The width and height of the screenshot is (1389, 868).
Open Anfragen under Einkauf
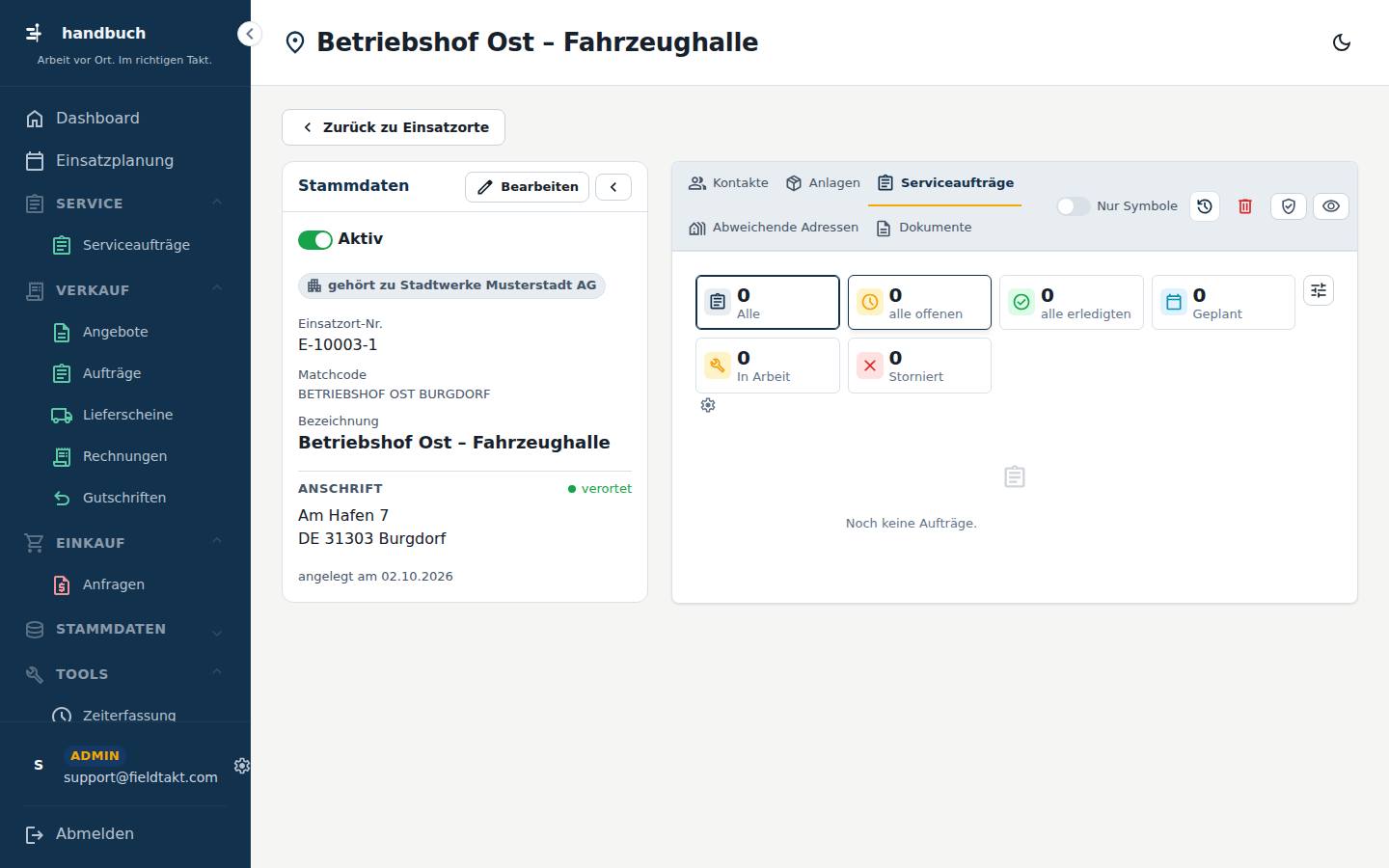(x=125, y=584)
